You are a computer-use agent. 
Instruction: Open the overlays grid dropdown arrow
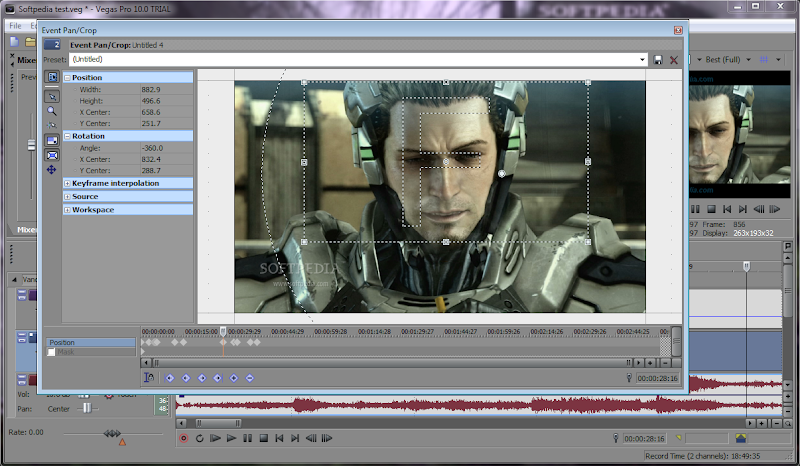(x=778, y=60)
